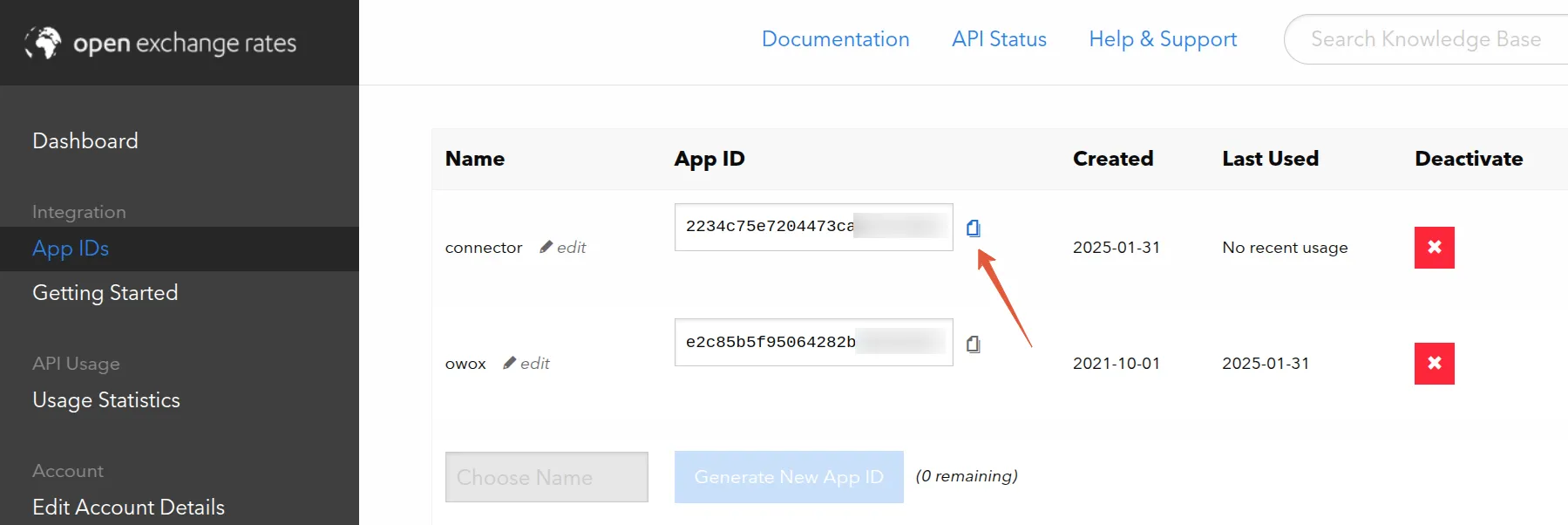Click the owox last used date
The image size is (1568, 525).
pyautogui.click(x=1266, y=364)
